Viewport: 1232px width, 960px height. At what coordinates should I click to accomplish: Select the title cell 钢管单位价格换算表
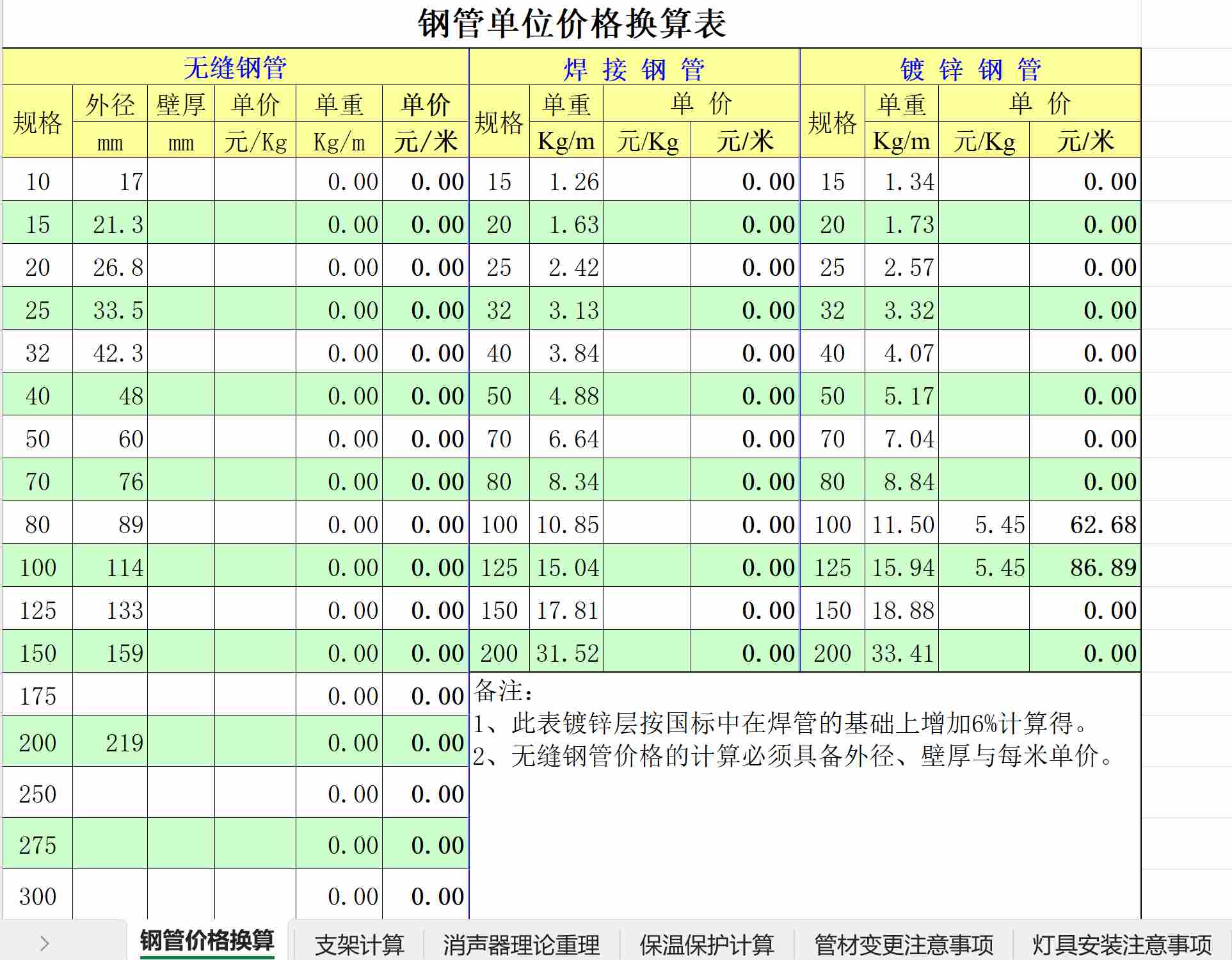(571, 24)
